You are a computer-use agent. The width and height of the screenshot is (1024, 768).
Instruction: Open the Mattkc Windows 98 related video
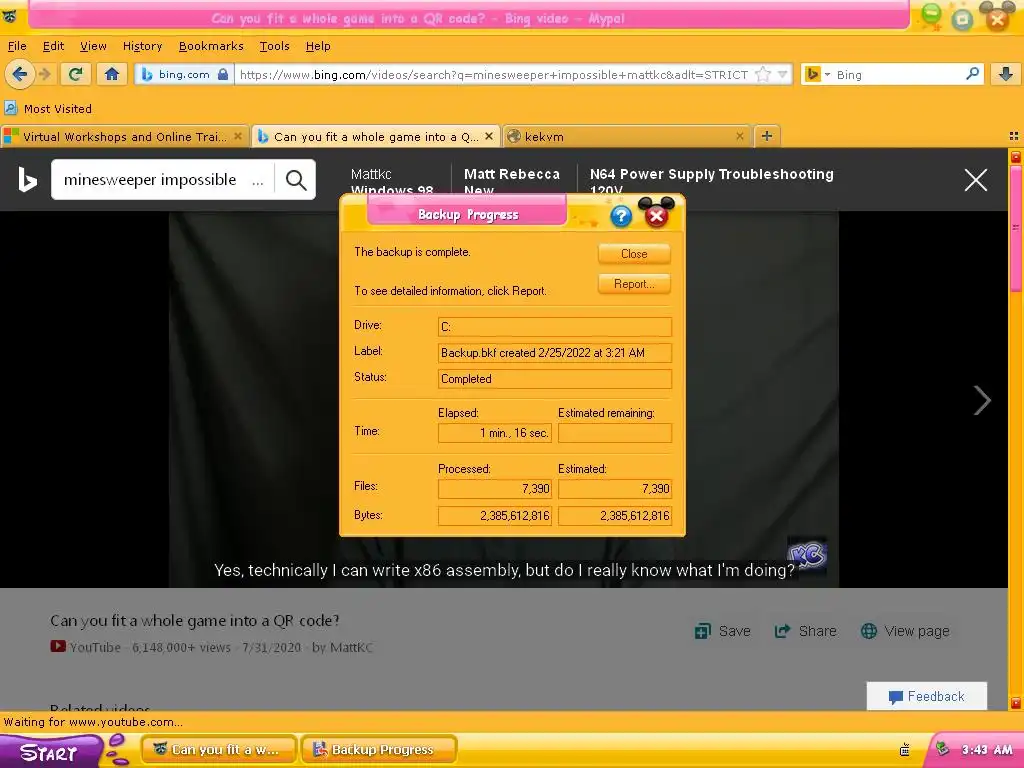(392, 181)
